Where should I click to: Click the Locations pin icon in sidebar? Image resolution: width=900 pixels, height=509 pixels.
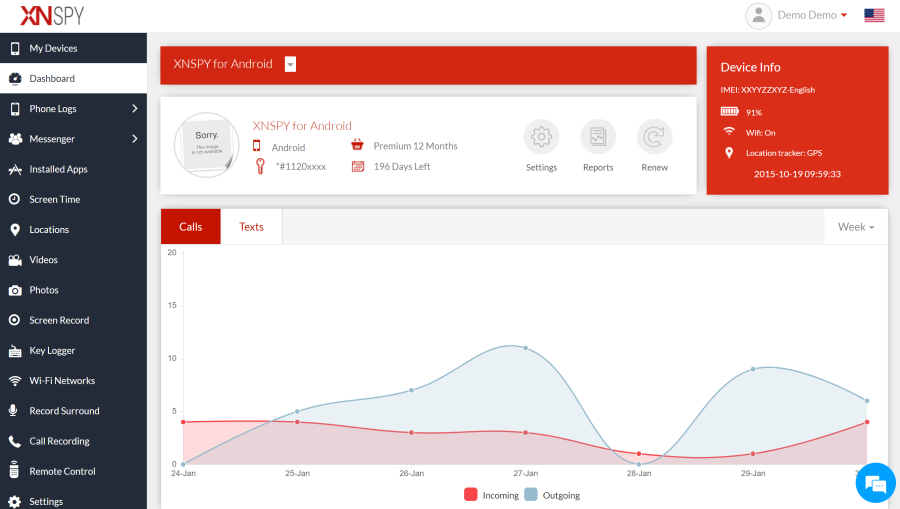15,230
